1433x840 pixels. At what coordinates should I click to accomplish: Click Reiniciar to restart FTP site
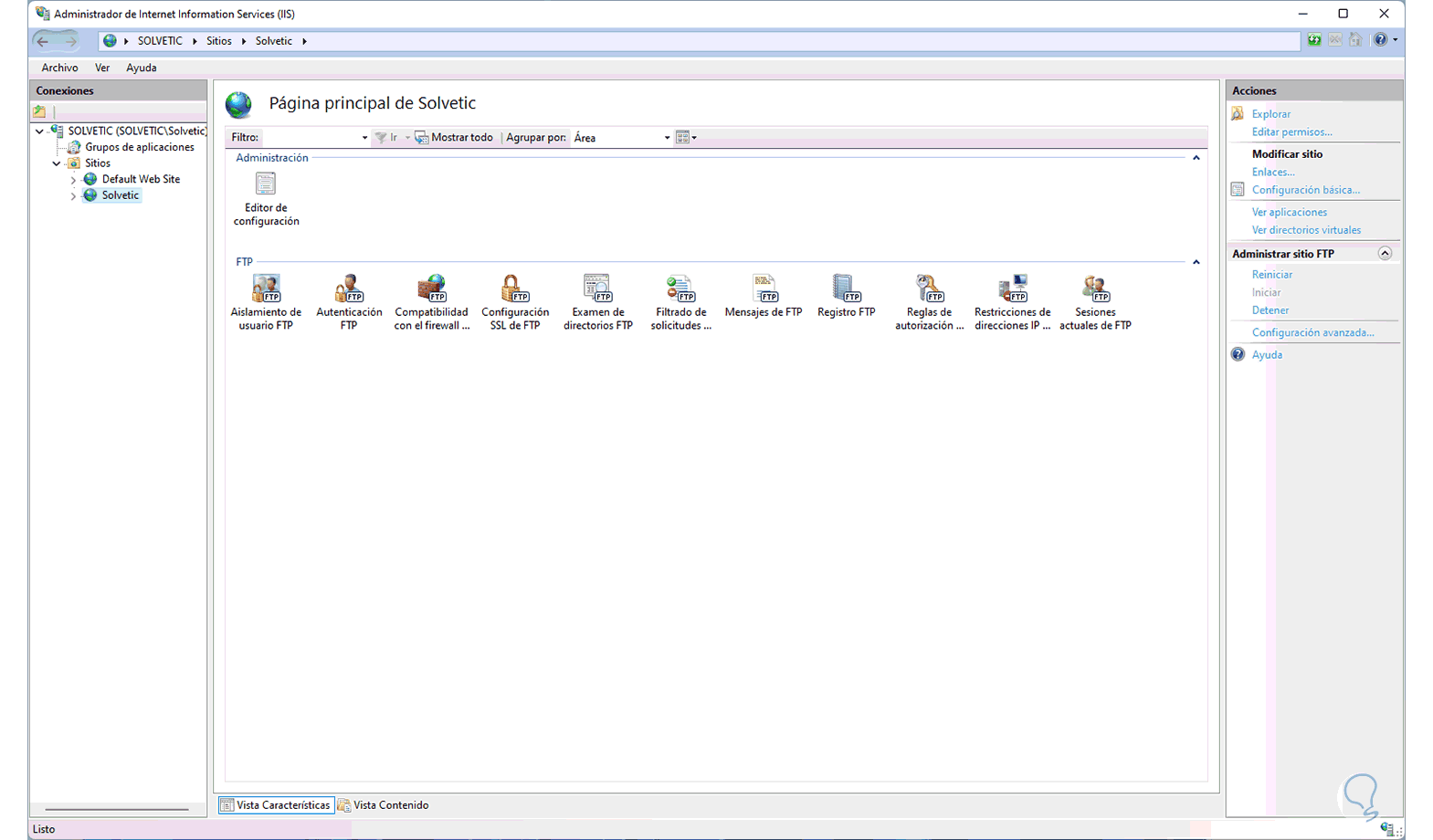click(1272, 275)
